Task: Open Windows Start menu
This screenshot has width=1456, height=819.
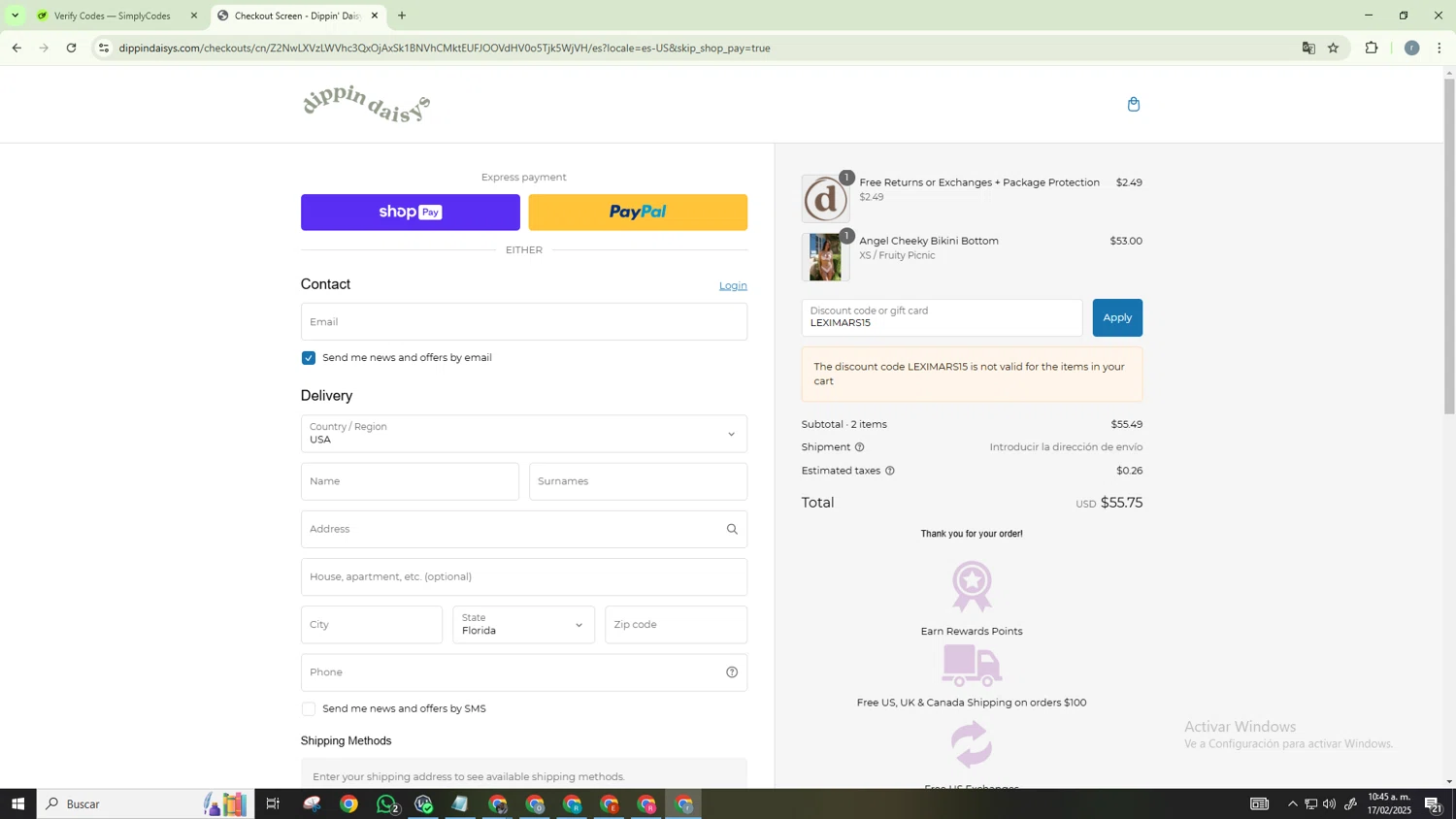Action: [17, 803]
